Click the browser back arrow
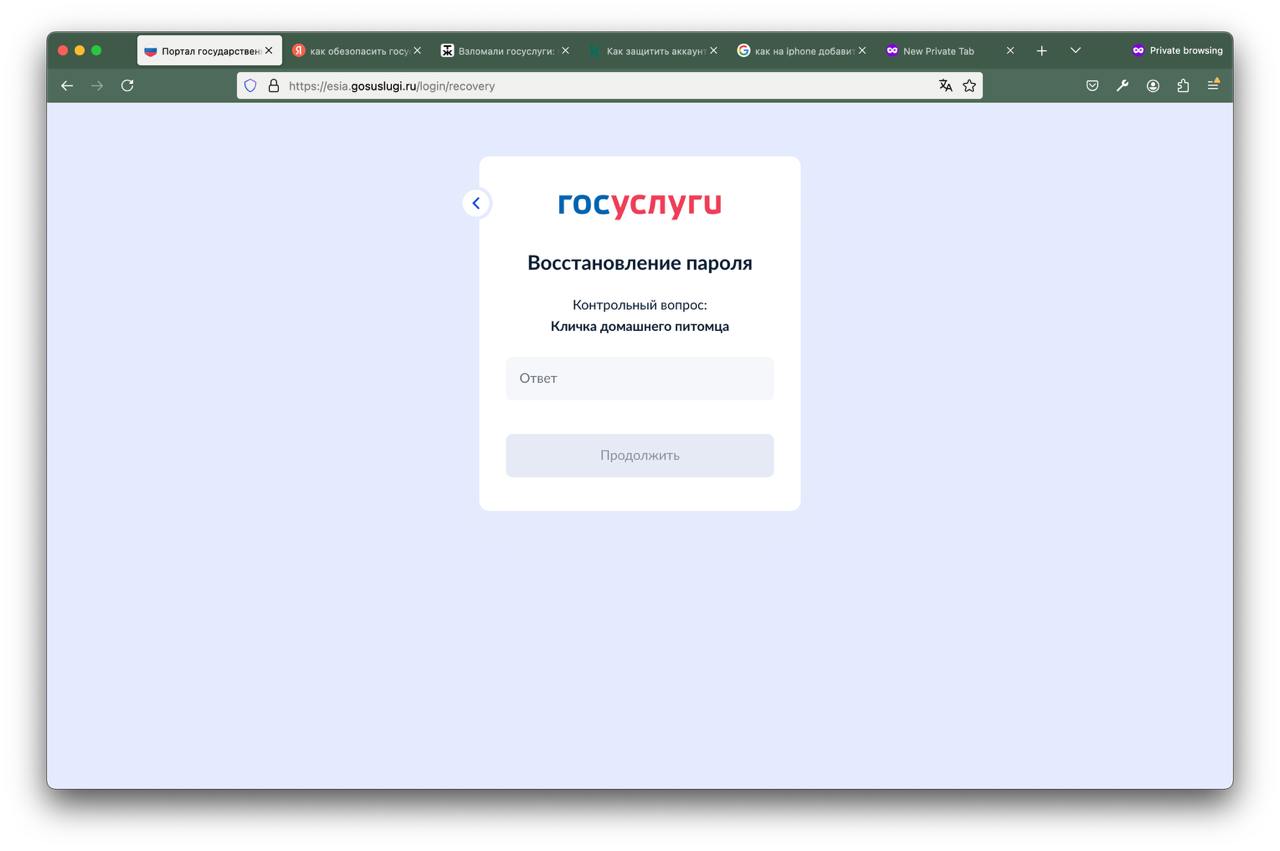Screen dimensions: 1280x851 pyautogui.click(x=67, y=86)
